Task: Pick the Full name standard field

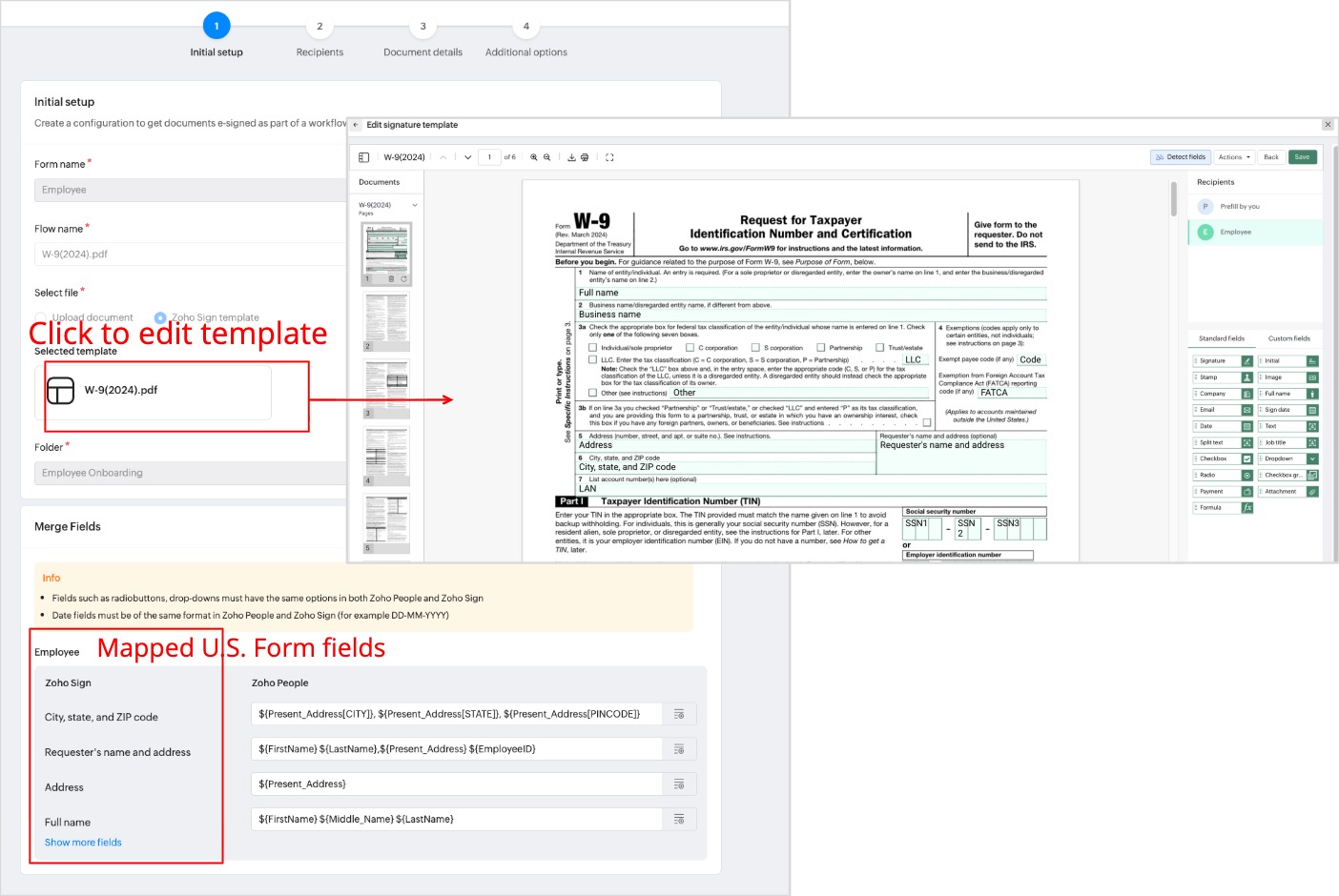Action: click(1288, 394)
